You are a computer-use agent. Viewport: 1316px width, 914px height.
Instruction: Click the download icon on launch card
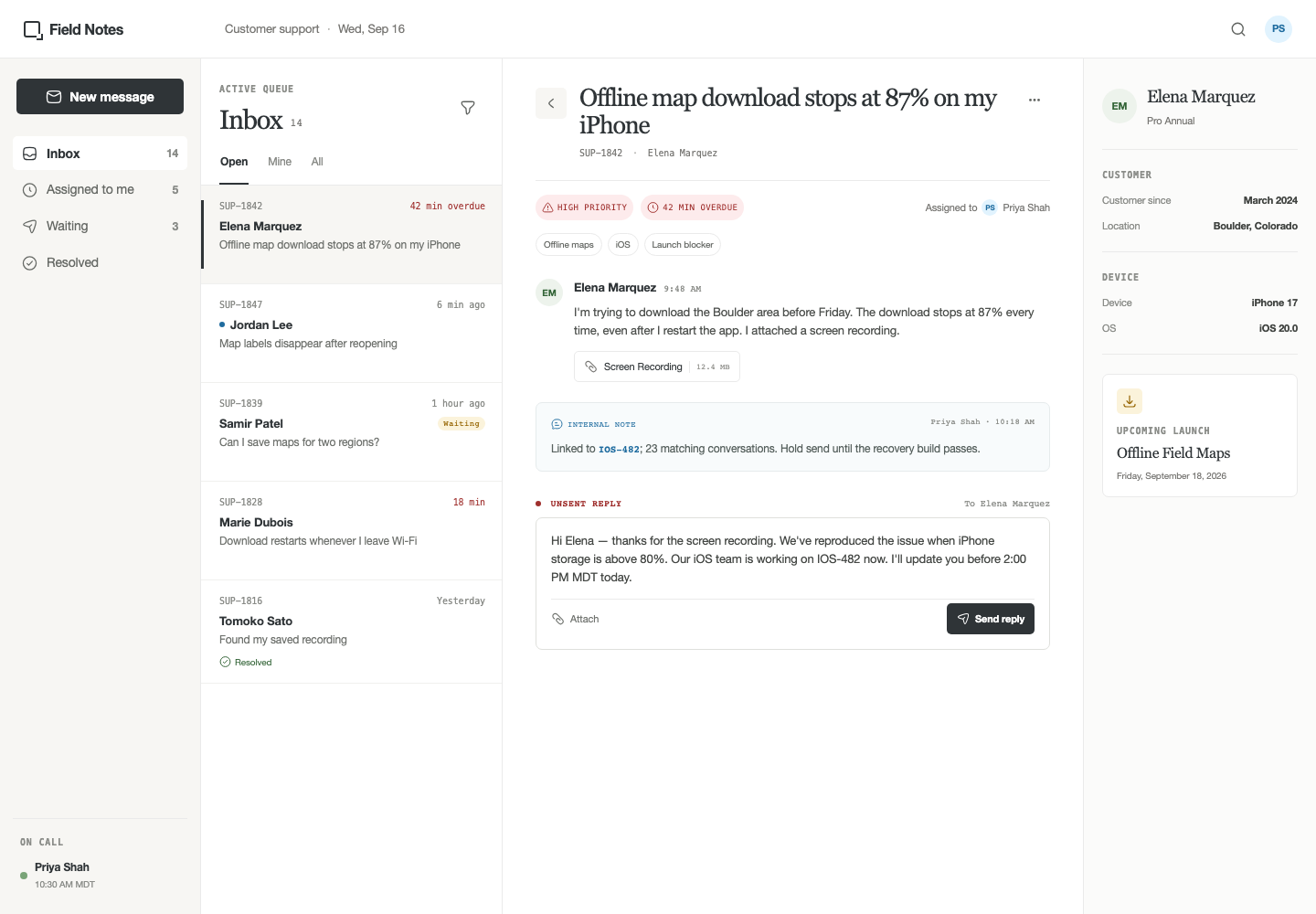pos(1130,401)
